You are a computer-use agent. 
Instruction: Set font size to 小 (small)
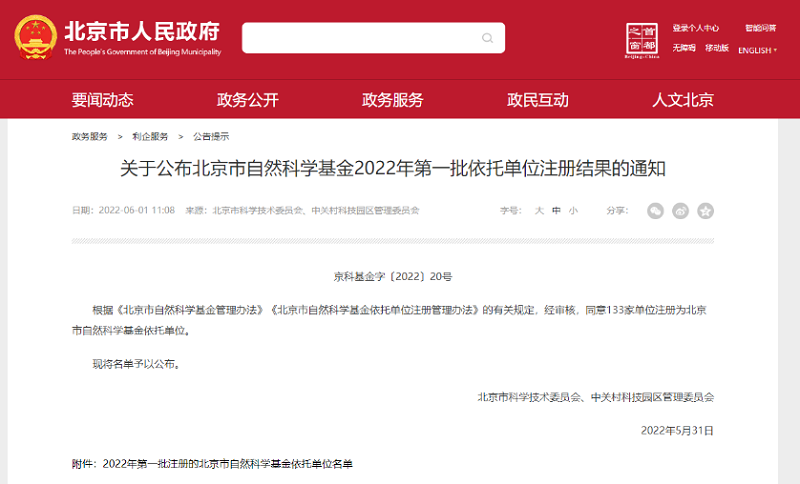573,211
